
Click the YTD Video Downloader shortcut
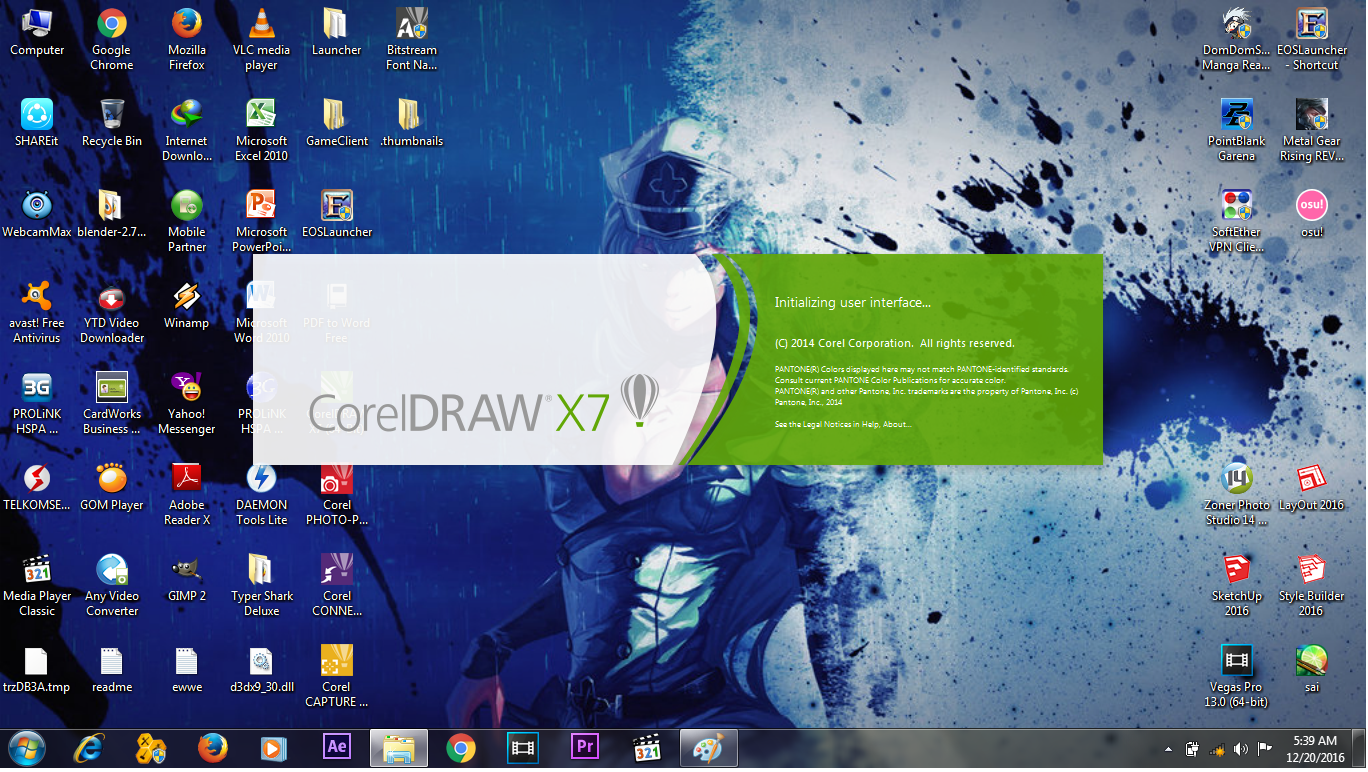coord(112,313)
